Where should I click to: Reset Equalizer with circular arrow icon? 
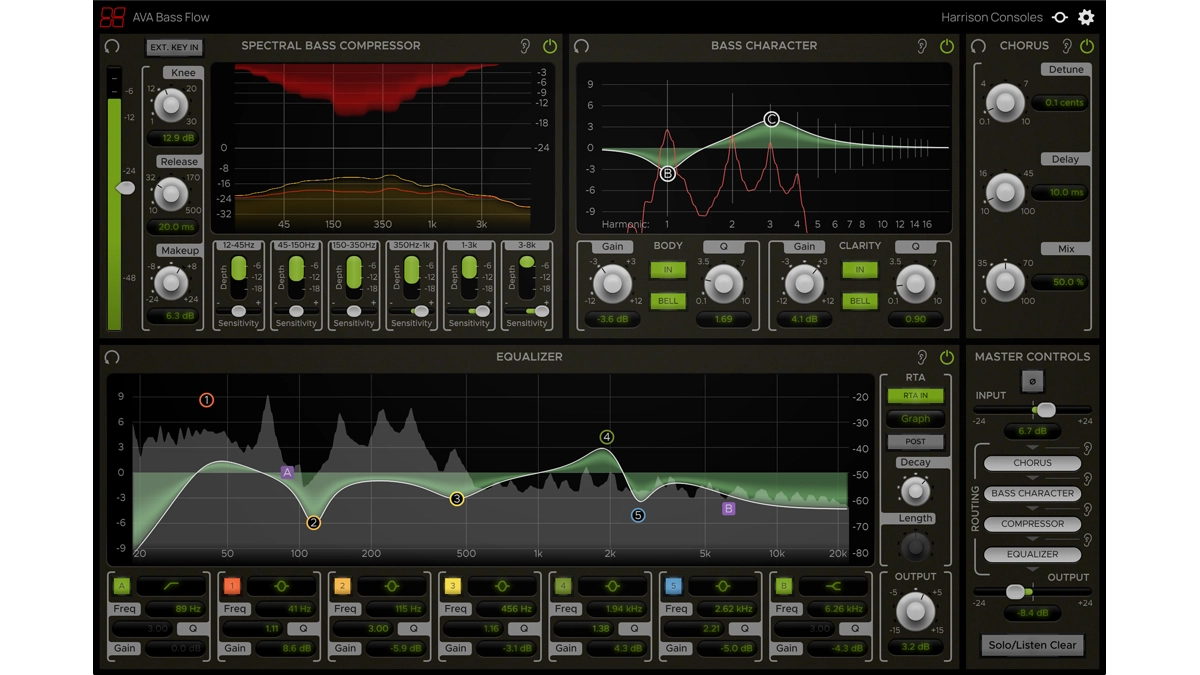click(112, 357)
